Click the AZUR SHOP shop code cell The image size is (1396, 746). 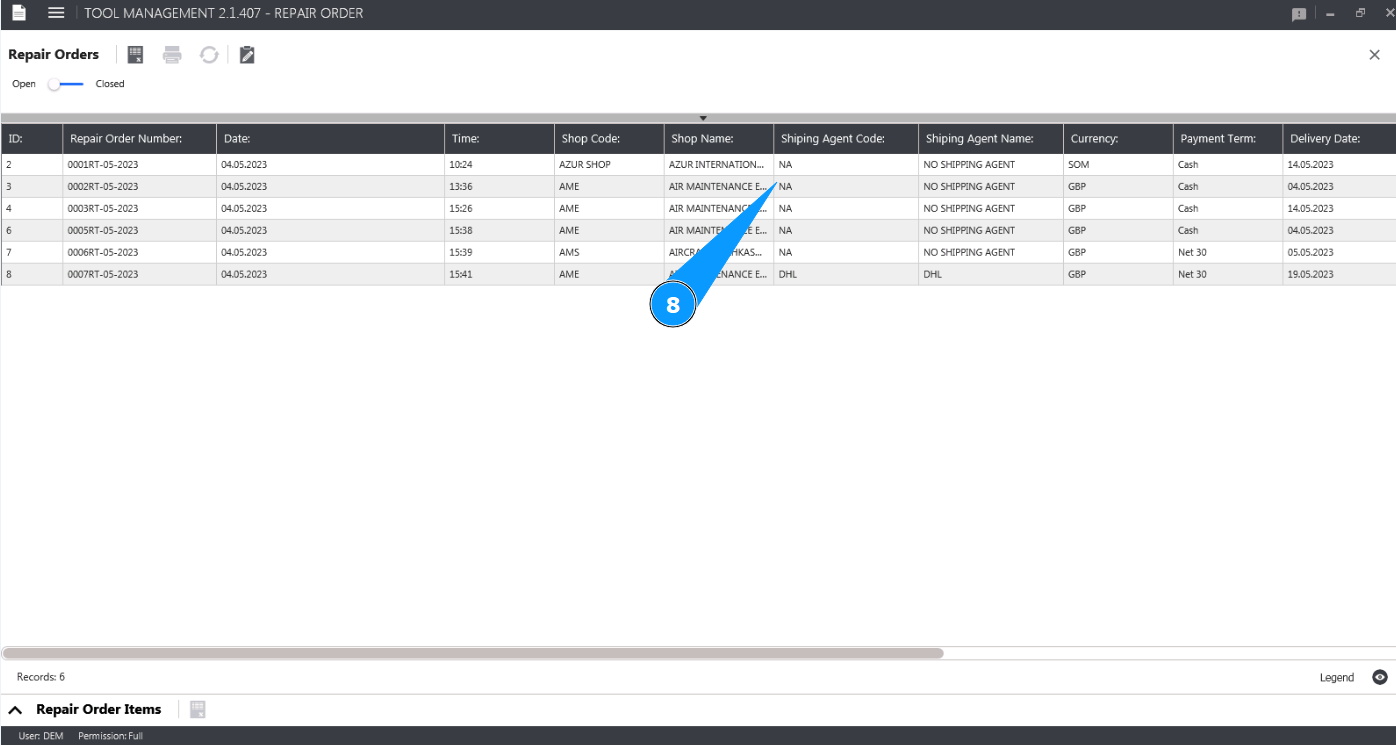610,165
